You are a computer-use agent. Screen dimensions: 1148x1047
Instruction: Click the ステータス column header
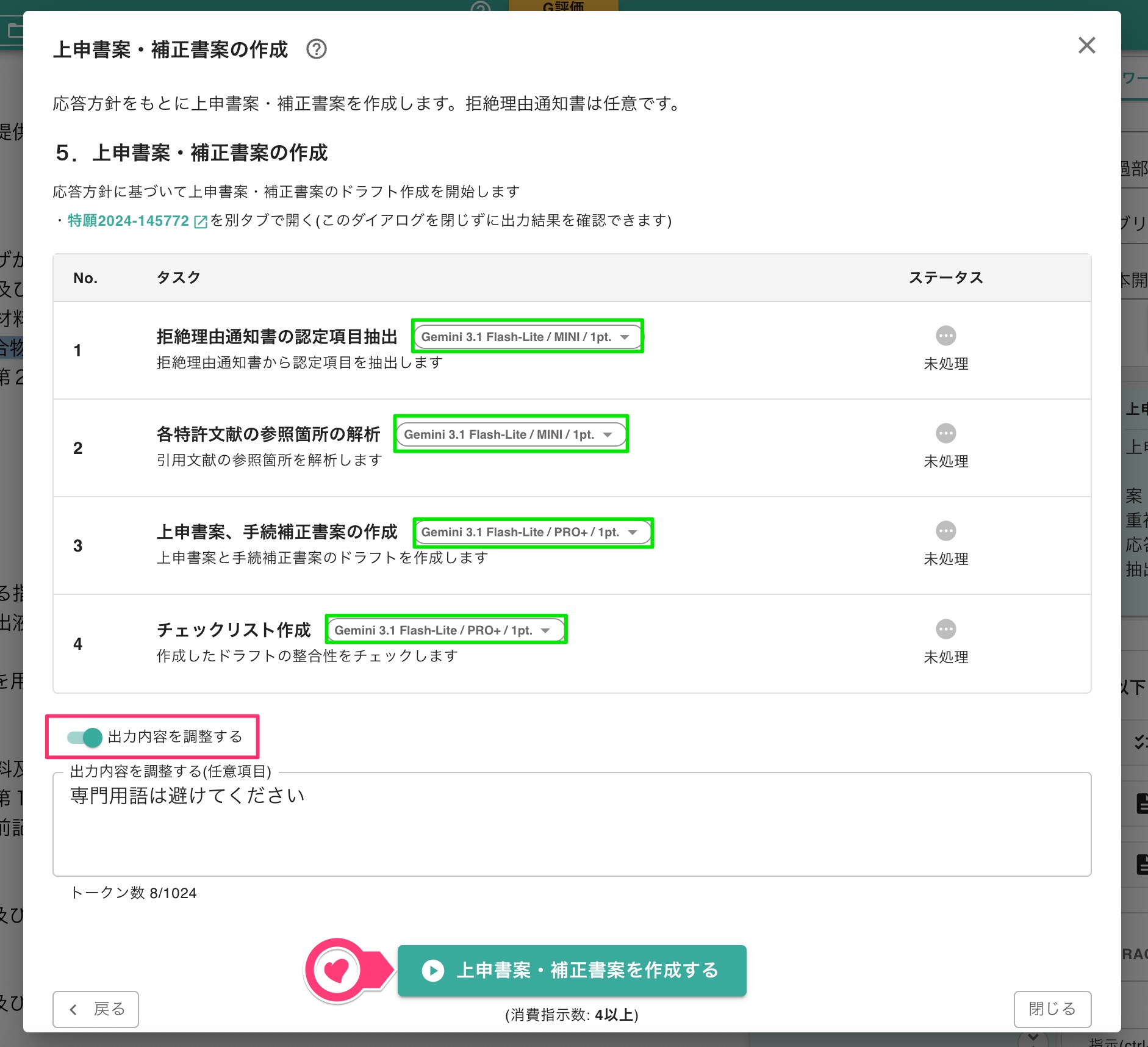(945, 278)
